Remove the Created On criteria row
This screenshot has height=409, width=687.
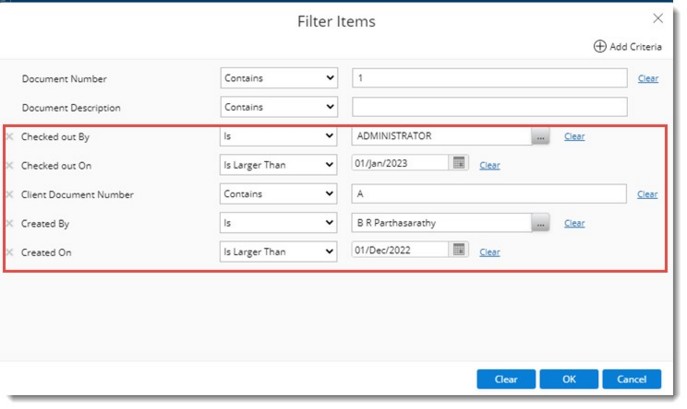tap(10, 253)
